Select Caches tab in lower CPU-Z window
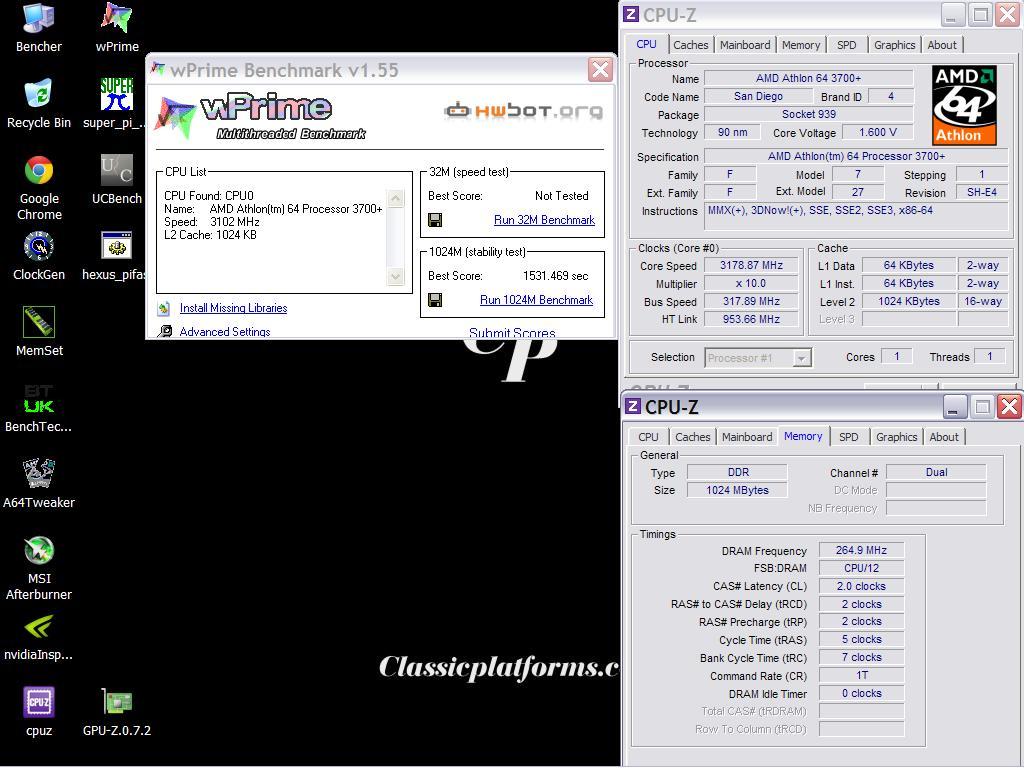Image resolution: width=1024 pixels, height=768 pixels. [692, 437]
